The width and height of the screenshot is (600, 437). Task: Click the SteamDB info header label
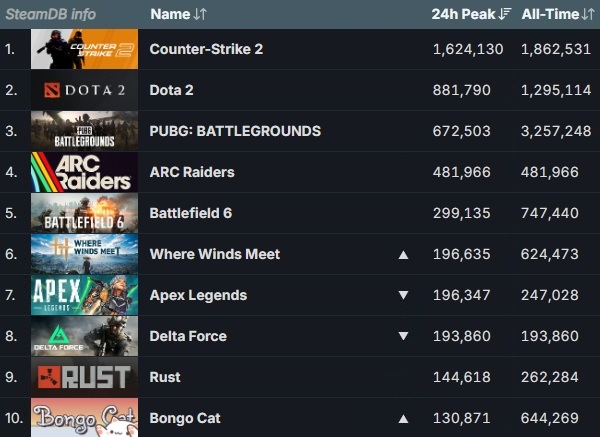(49, 14)
